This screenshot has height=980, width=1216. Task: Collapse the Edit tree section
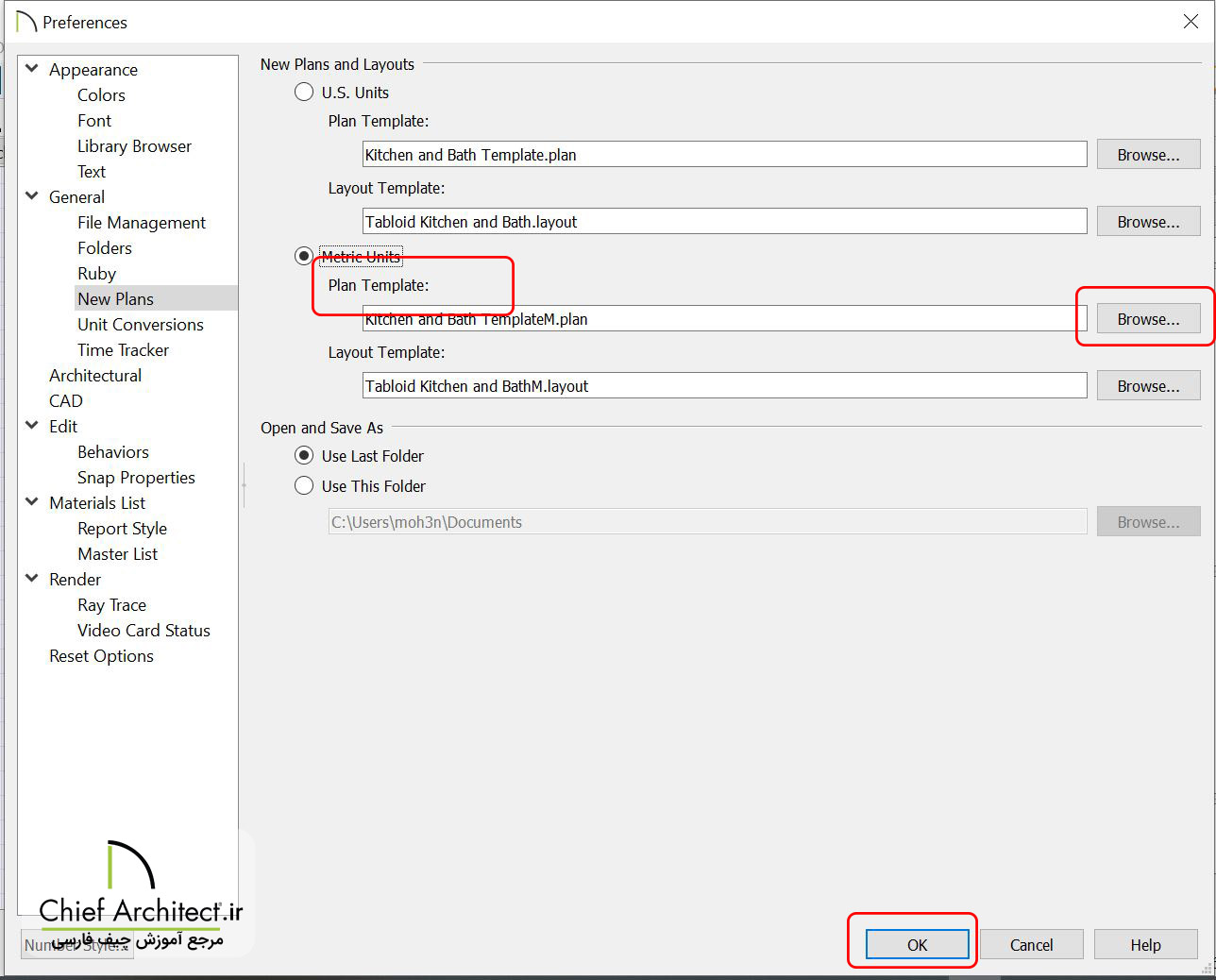pyautogui.click(x=32, y=426)
